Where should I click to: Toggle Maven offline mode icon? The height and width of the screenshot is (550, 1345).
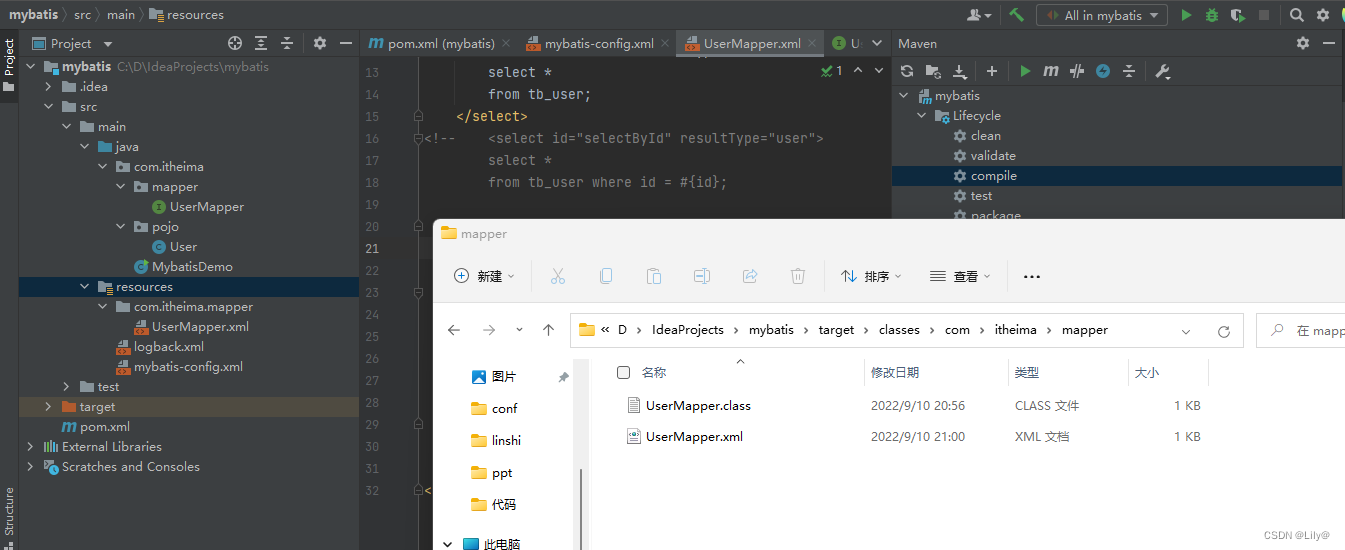(x=1103, y=71)
